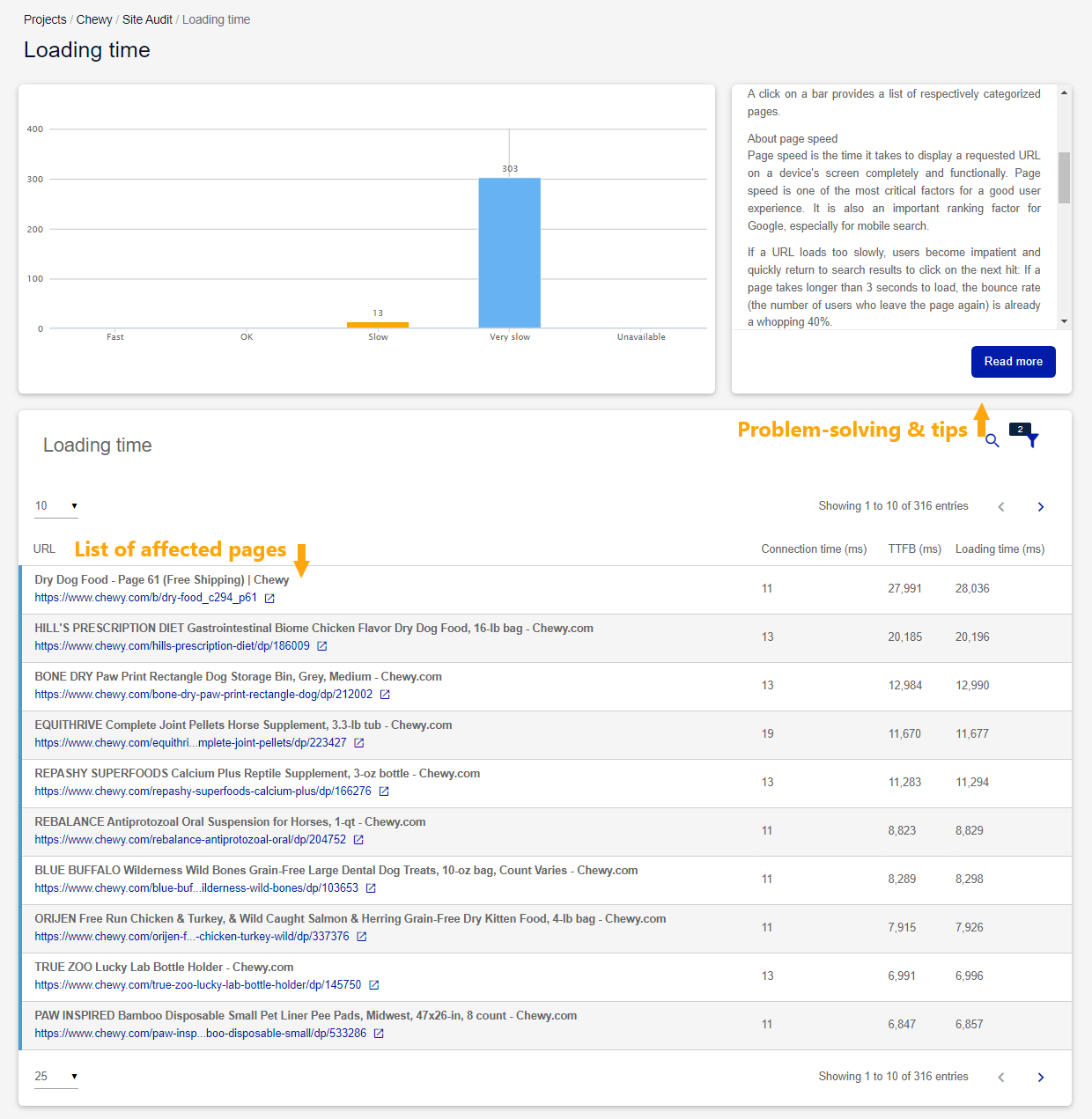Click the description panel scrollbar thumb
The image size is (1092, 1119).
coord(1064,177)
